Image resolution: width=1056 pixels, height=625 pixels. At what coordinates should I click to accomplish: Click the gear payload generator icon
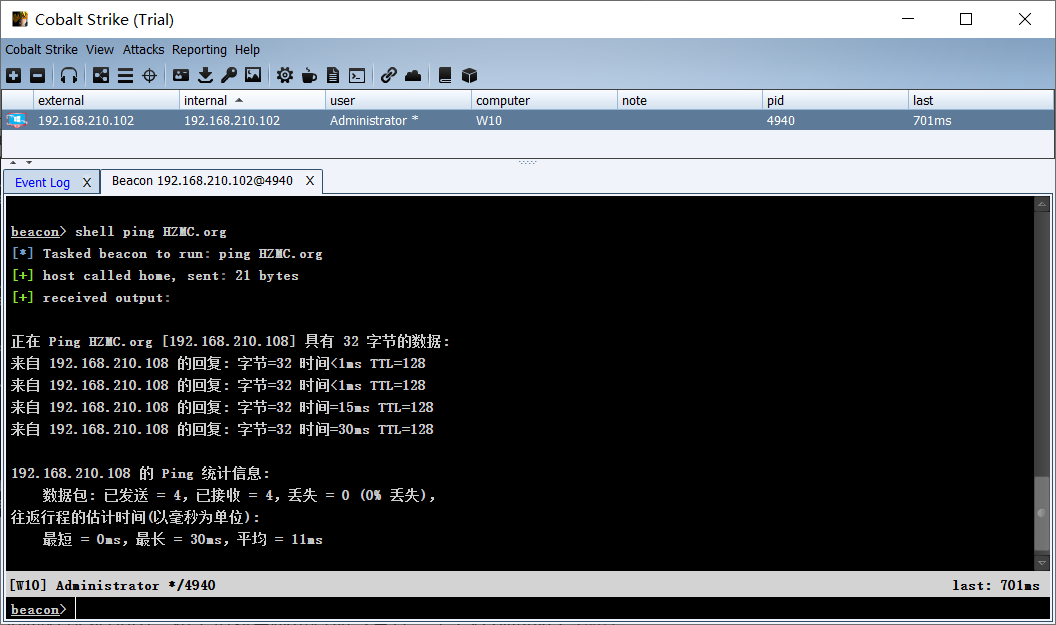285,75
